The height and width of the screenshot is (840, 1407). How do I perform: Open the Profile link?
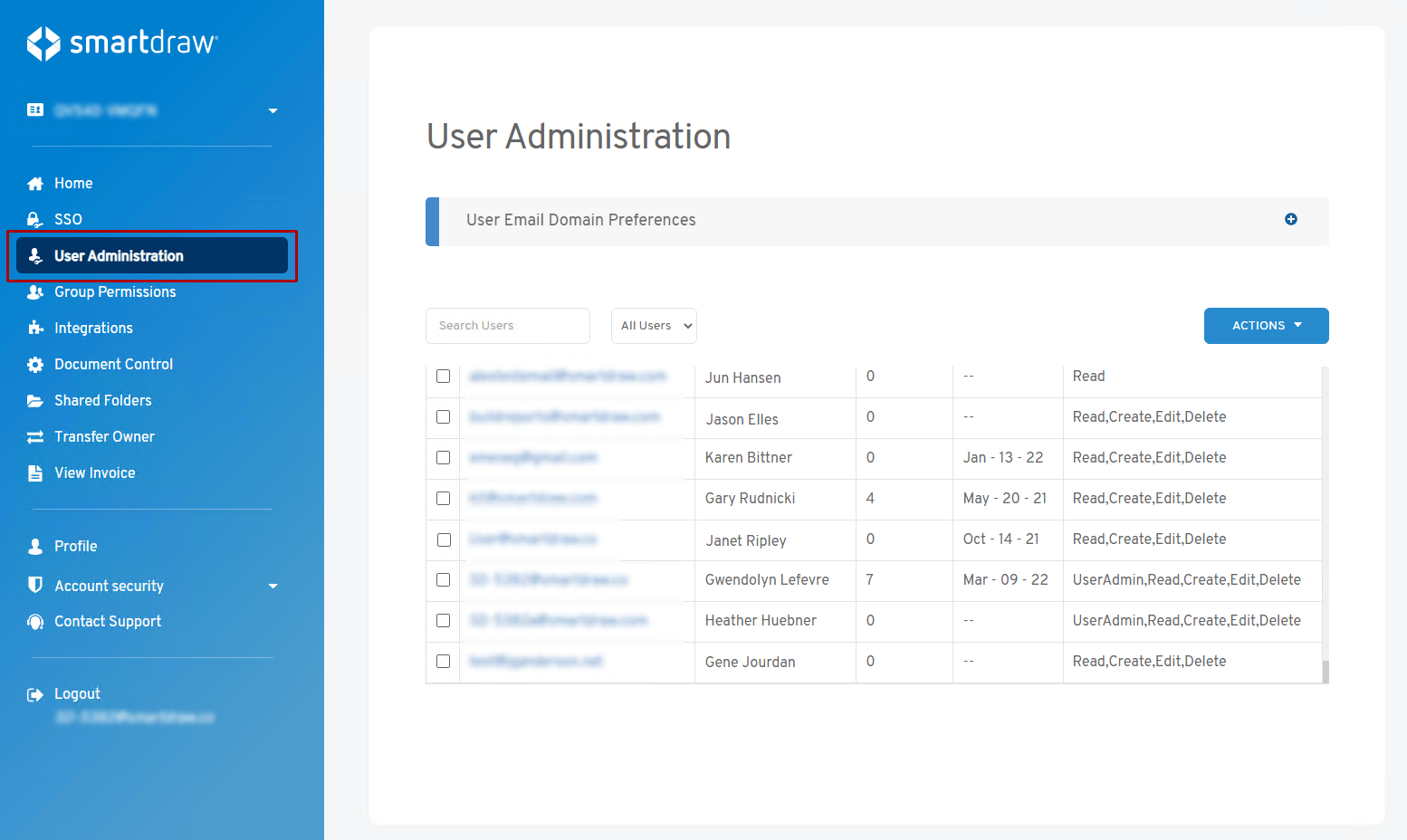(75, 547)
